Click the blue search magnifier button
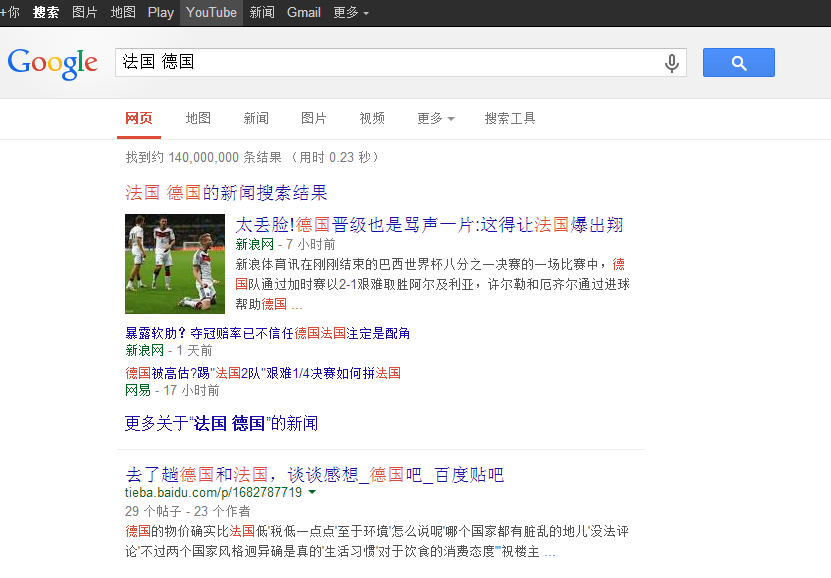 [738, 63]
